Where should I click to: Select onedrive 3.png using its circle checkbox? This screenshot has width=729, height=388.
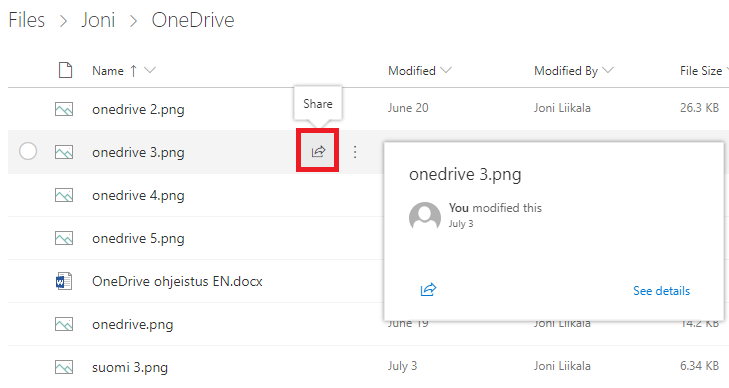coord(28,151)
